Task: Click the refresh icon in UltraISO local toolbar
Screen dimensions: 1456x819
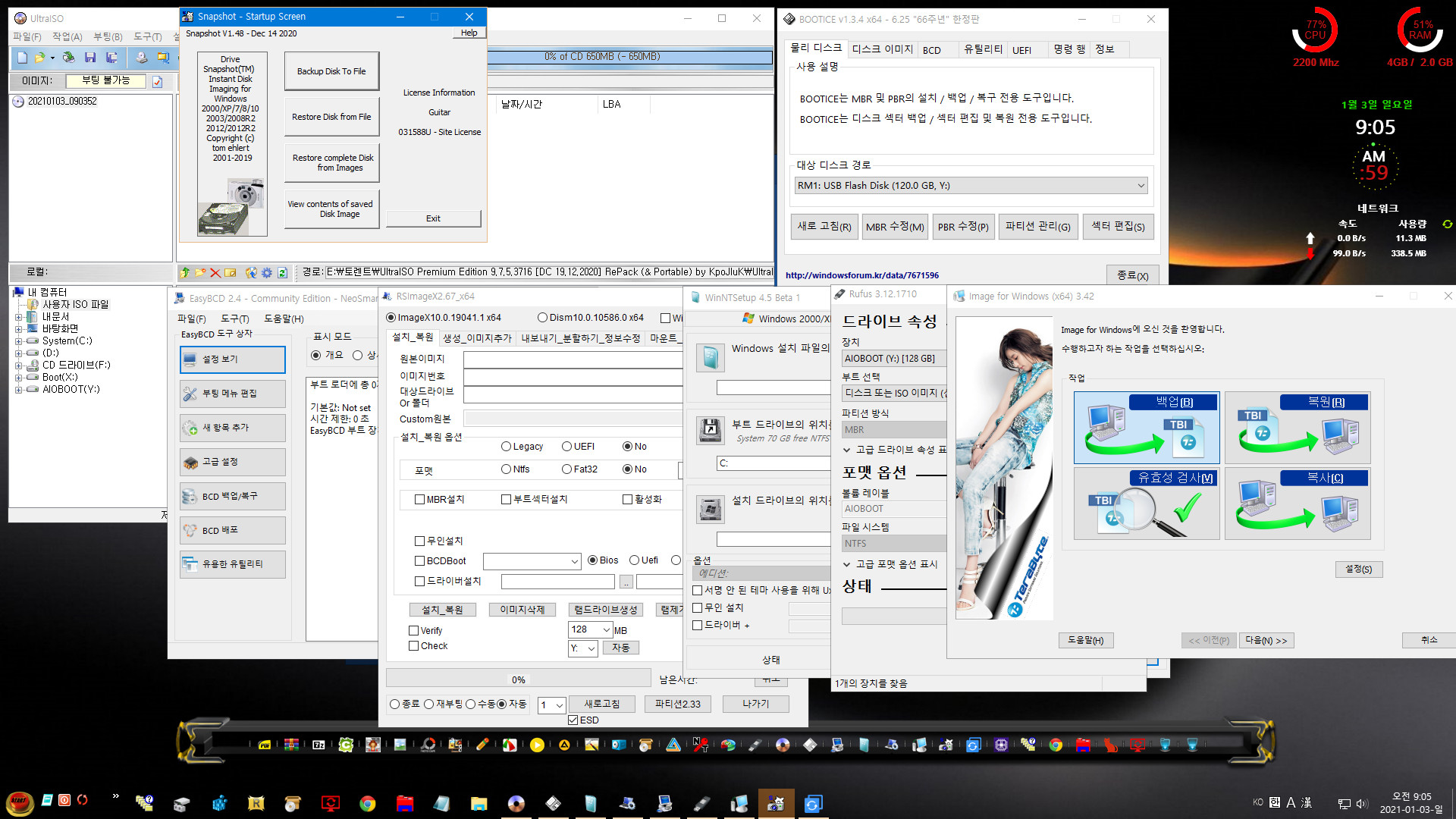Action: coord(283,272)
